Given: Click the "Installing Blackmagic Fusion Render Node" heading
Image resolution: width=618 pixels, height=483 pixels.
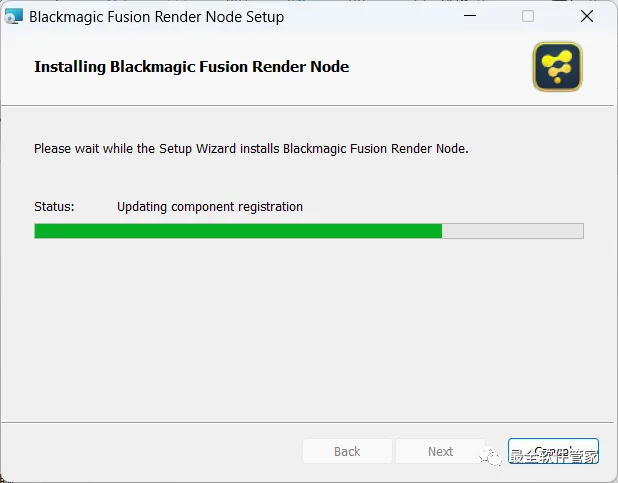Looking at the screenshot, I should click(x=192, y=67).
